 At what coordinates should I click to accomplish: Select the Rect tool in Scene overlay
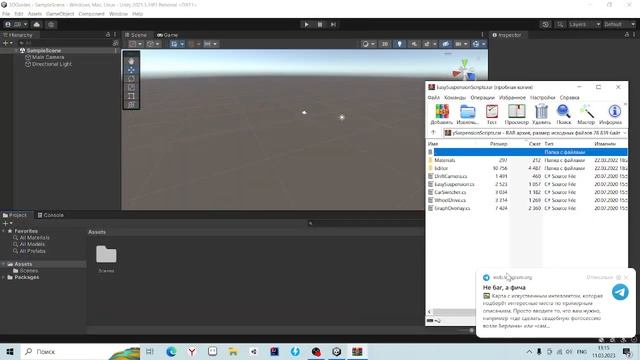(x=131, y=96)
